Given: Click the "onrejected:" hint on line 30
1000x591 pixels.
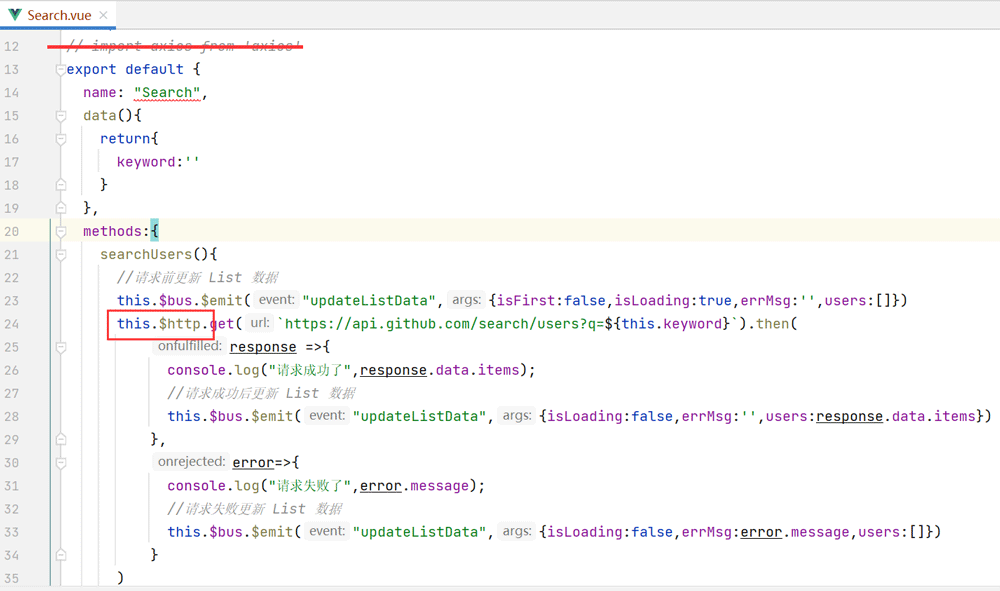Looking at the screenshot, I should [191, 462].
